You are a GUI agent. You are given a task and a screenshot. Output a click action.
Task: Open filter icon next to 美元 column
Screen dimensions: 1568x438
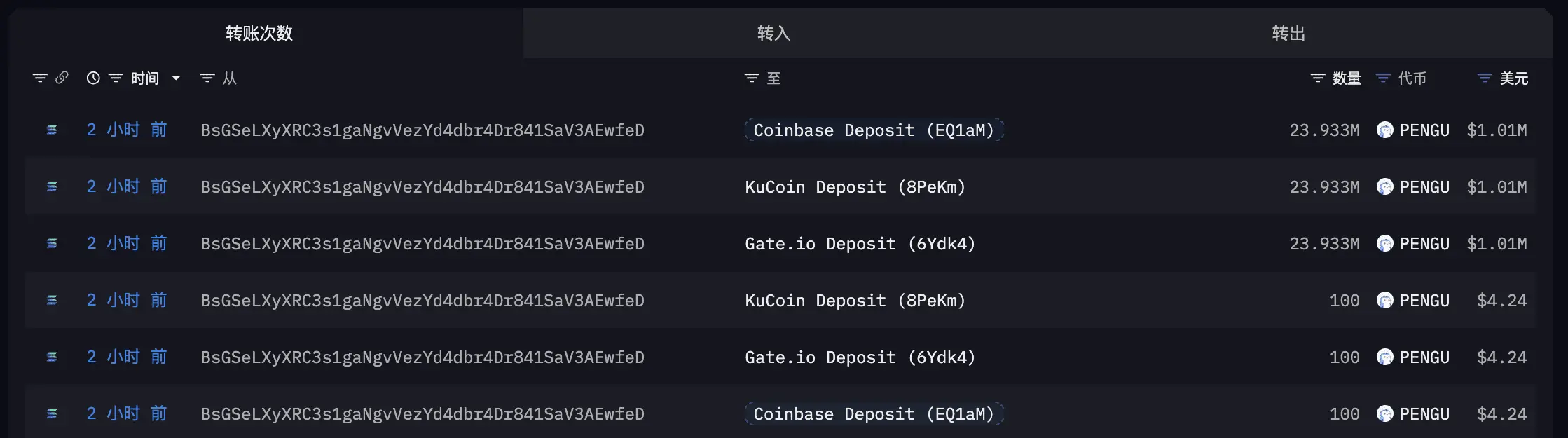pos(1485,78)
